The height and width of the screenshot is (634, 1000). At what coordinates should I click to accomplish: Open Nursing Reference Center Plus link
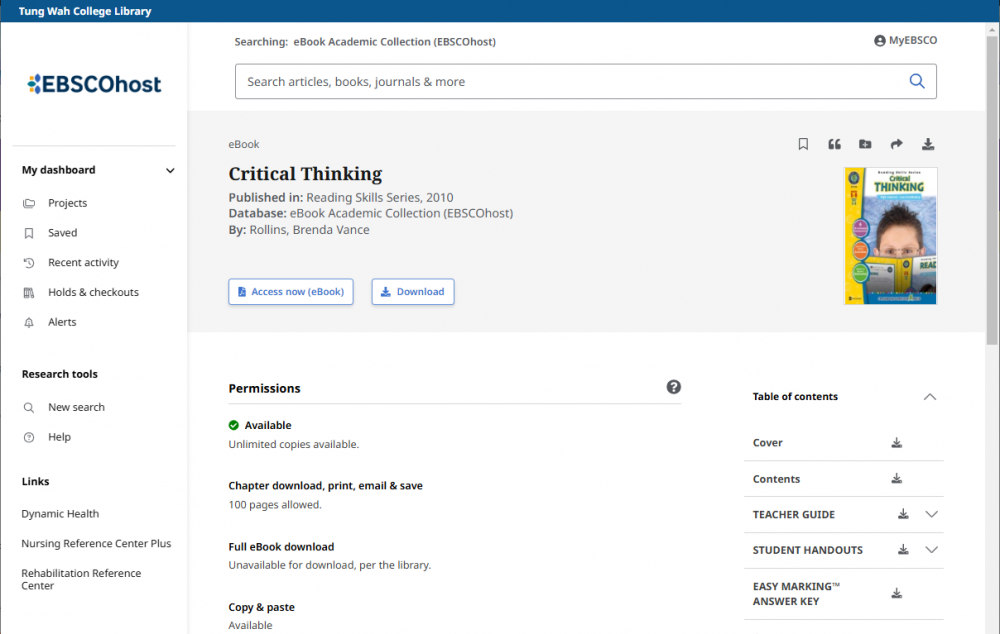[96, 543]
